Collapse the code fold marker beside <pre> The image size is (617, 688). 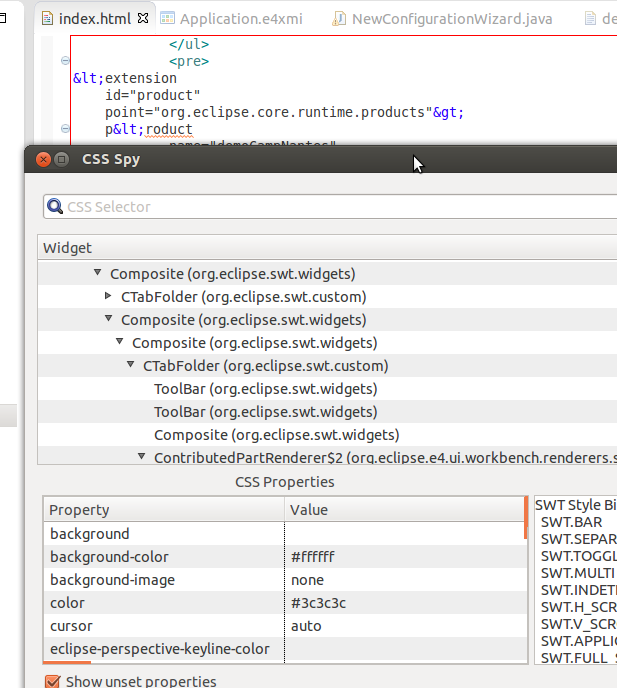click(x=65, y=61)
